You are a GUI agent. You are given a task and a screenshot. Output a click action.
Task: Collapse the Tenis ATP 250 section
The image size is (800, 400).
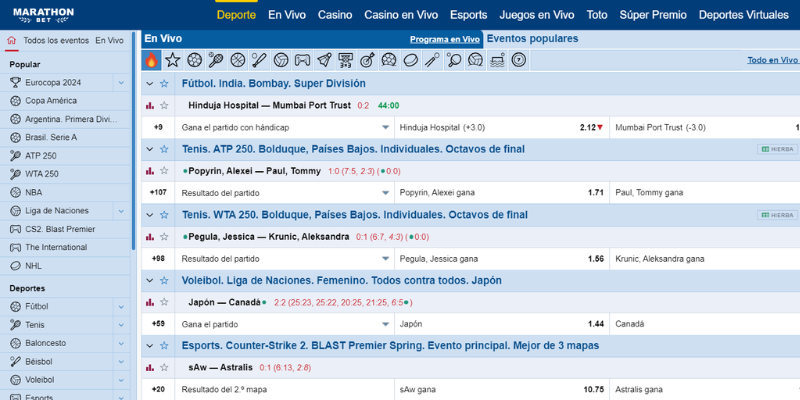coord(149,149)
